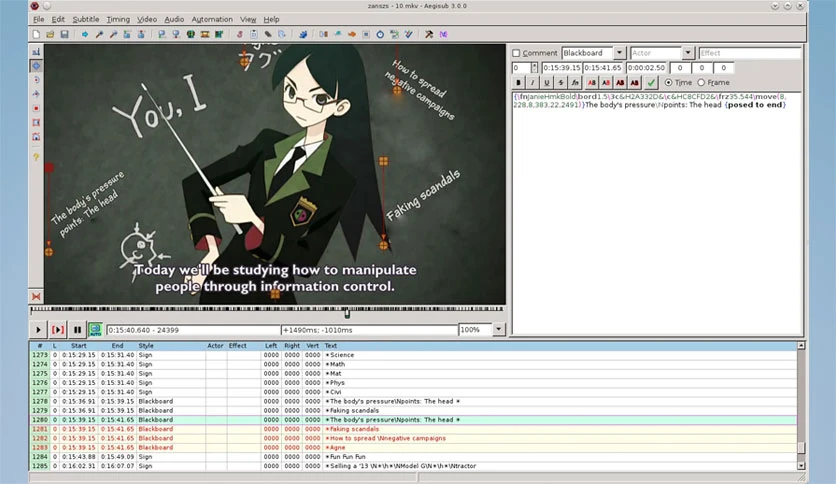Select the vector clip visual tool

coord(36,137)
